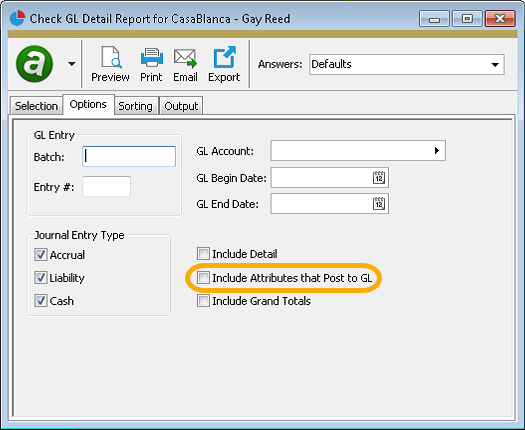Click the pie chart title bar icon
Screen dimensions: 525x430
[x=17, y=18]
